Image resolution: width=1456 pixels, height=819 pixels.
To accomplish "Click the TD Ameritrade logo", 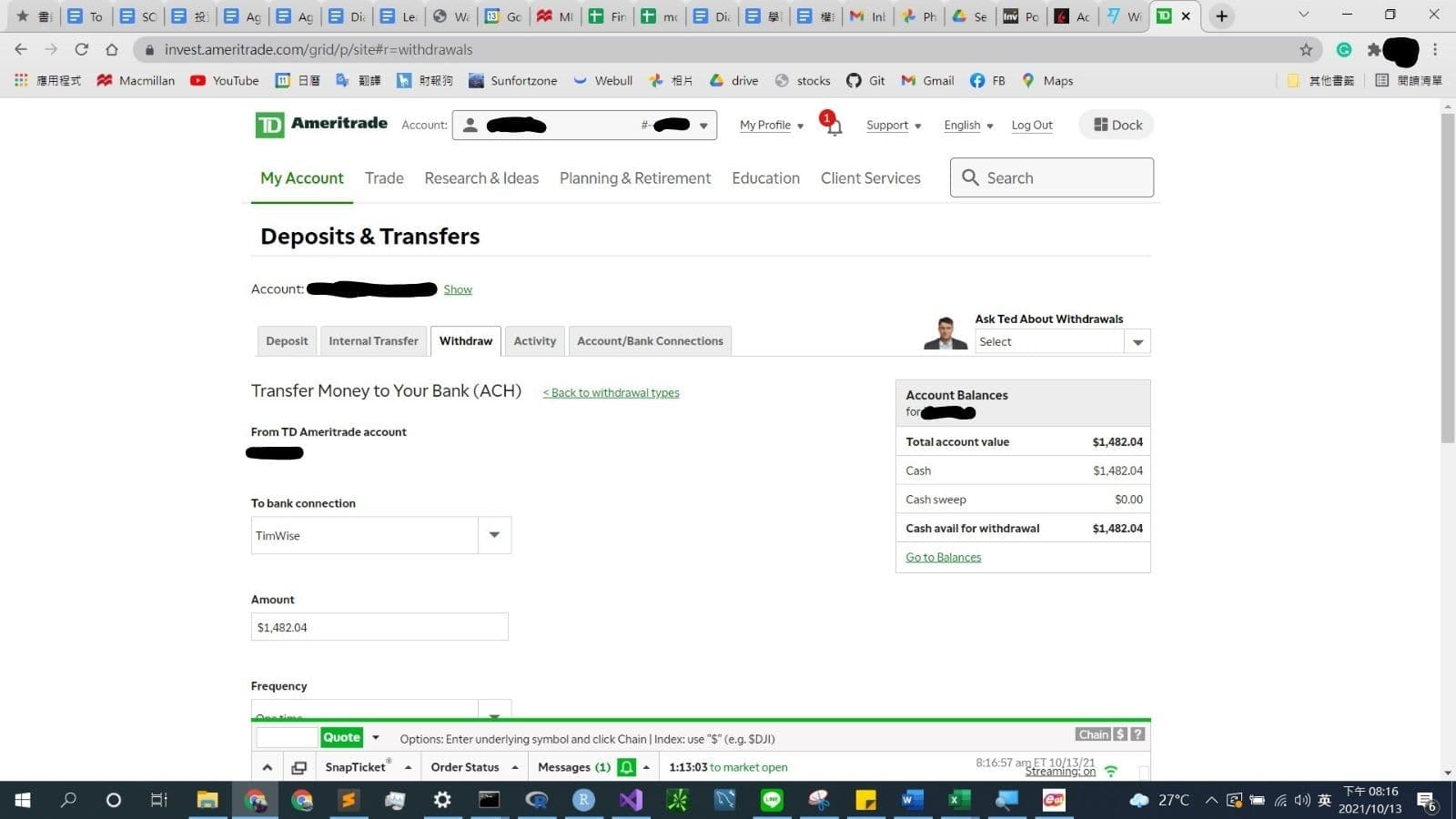I will coord(321,125).
